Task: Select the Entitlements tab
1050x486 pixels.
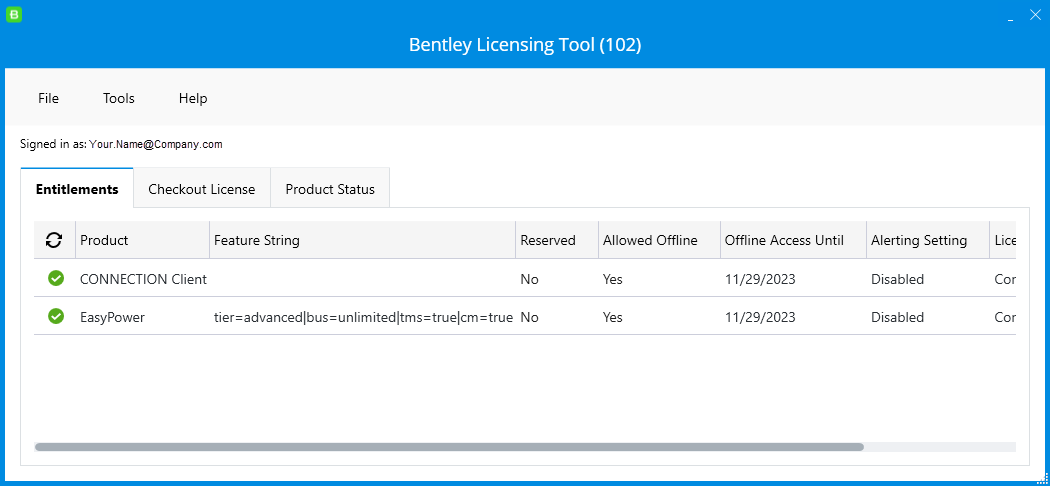Action: point(77,189)
